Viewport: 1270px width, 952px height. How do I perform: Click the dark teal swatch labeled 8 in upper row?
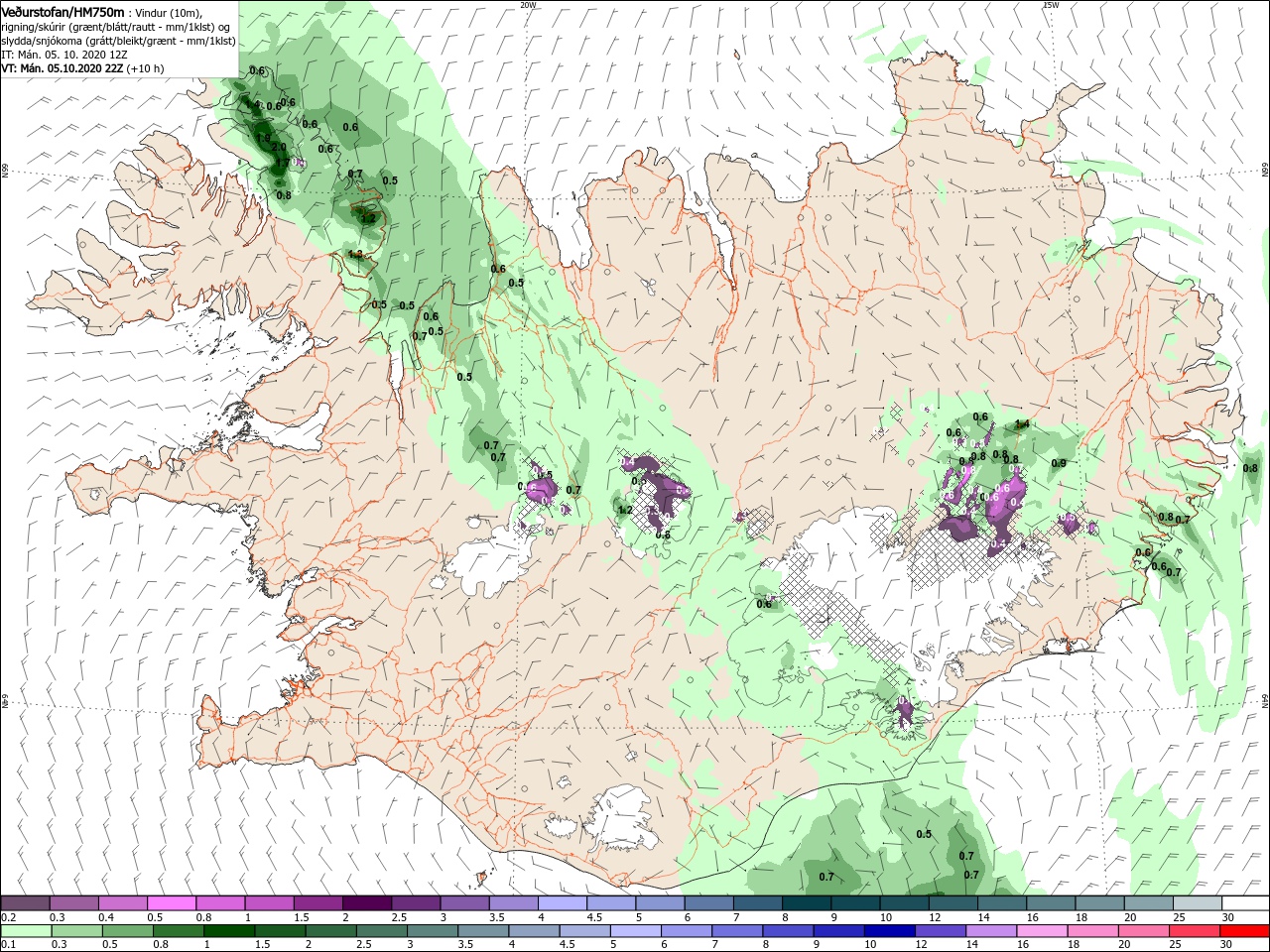tap(807, 903)
